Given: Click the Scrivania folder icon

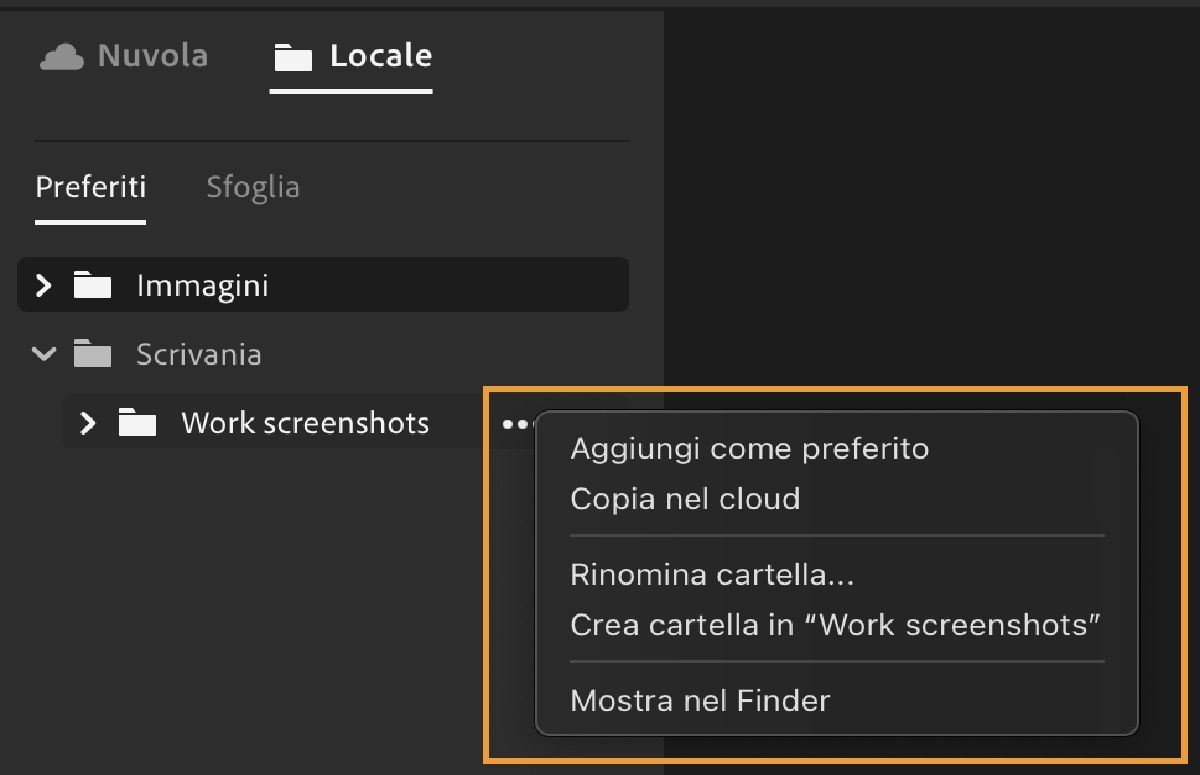Looking at the screenshot, I should click(x=91, y=354).
